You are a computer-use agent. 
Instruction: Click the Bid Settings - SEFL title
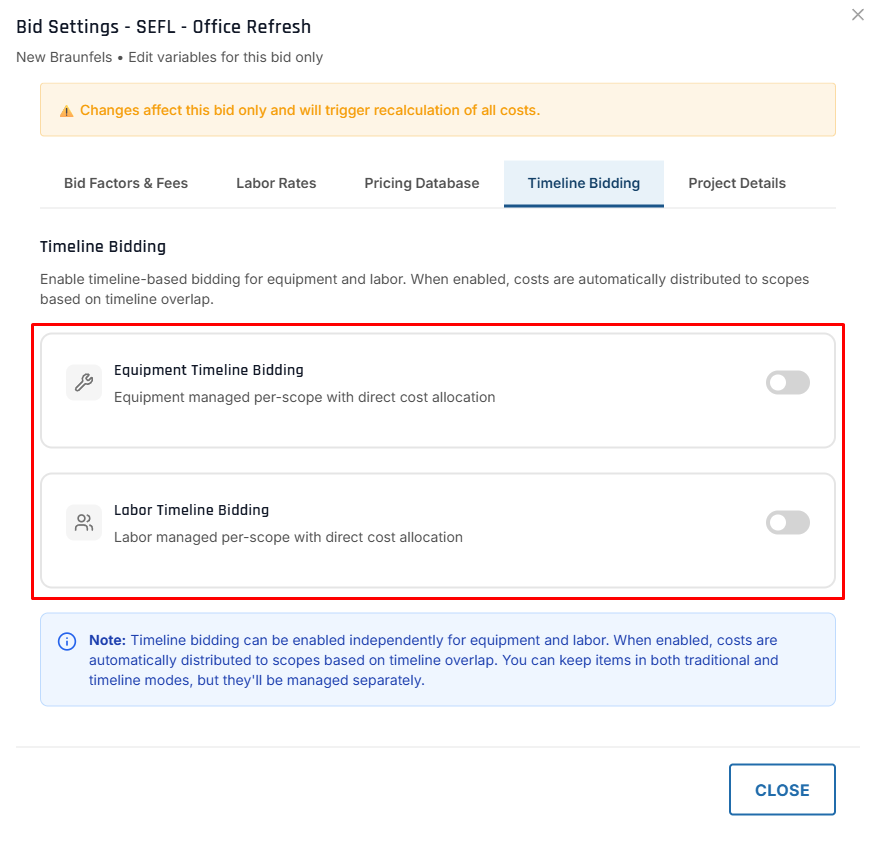click(x=164, y=27)
